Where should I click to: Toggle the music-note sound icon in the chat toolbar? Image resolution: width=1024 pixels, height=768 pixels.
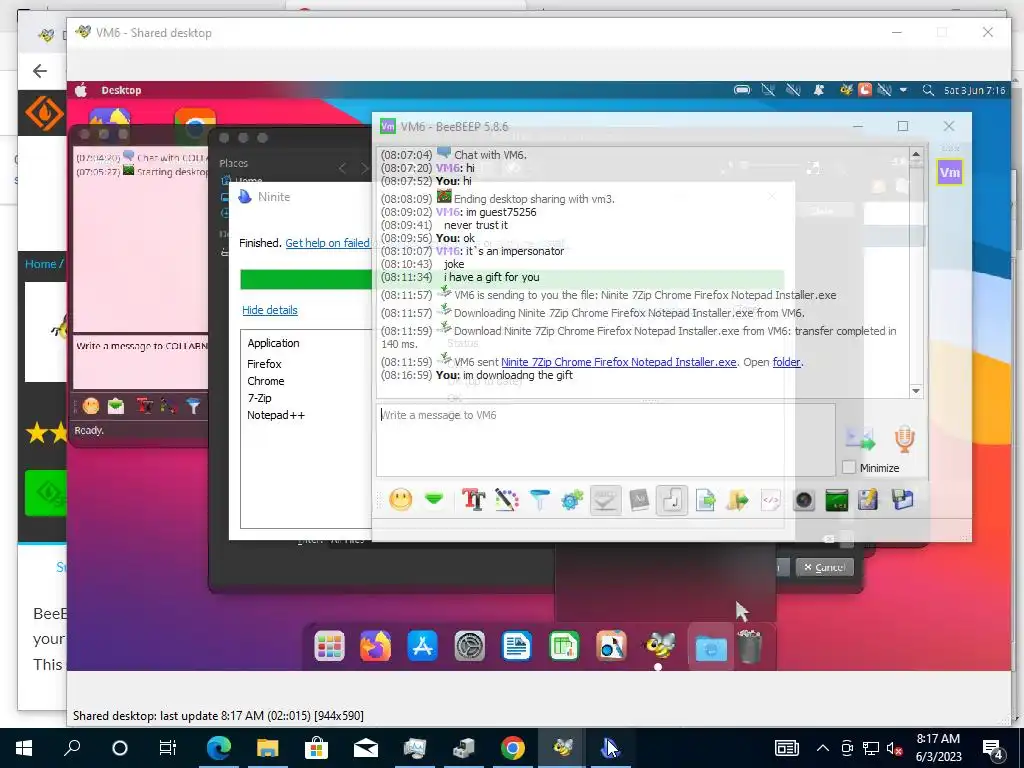672,500
